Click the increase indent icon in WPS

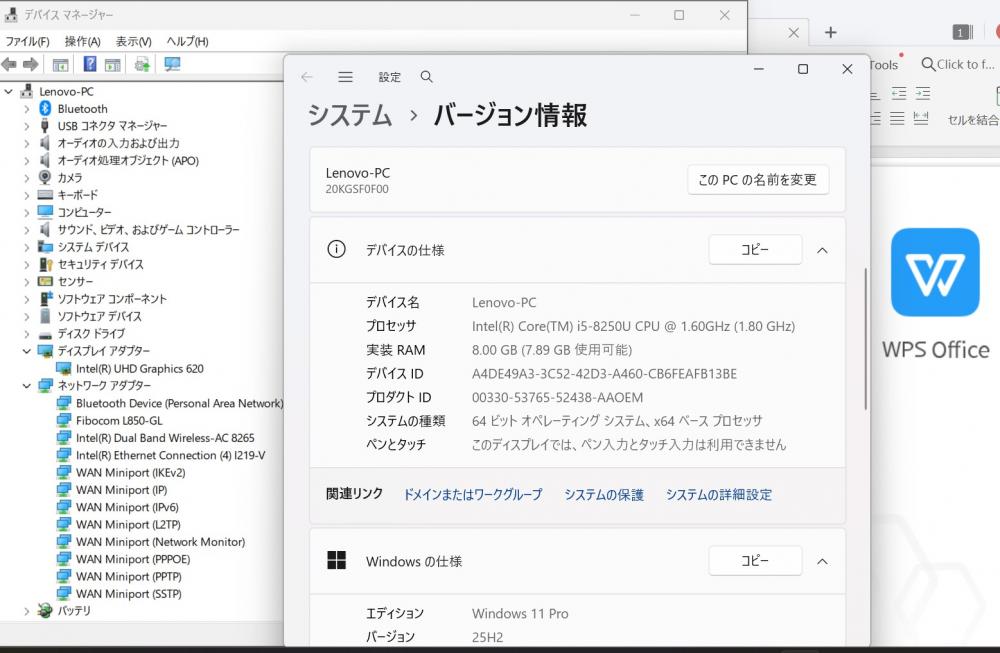click(x=923, y=93)
